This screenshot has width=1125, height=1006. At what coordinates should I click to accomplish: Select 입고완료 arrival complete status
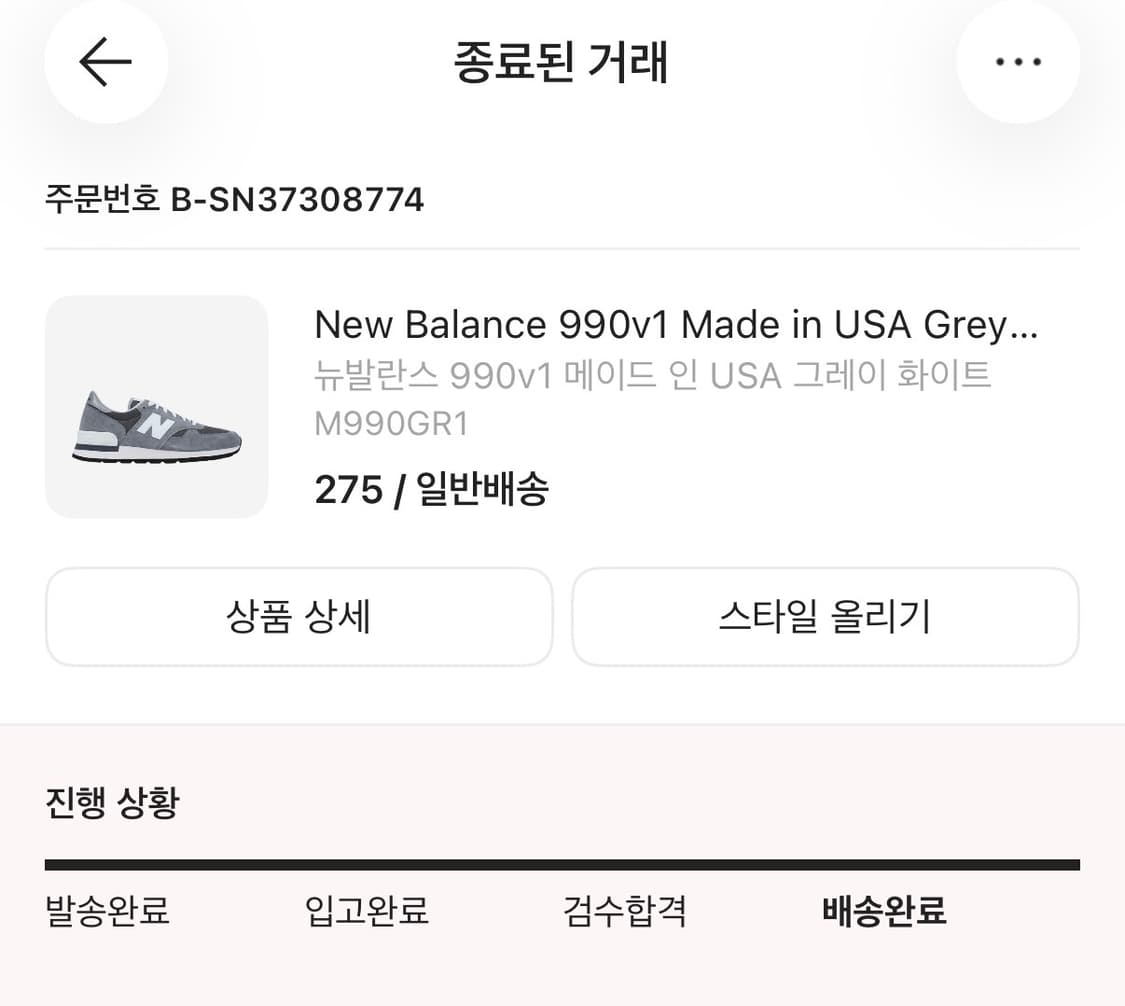pyautogui.click(x=367, y=911)
